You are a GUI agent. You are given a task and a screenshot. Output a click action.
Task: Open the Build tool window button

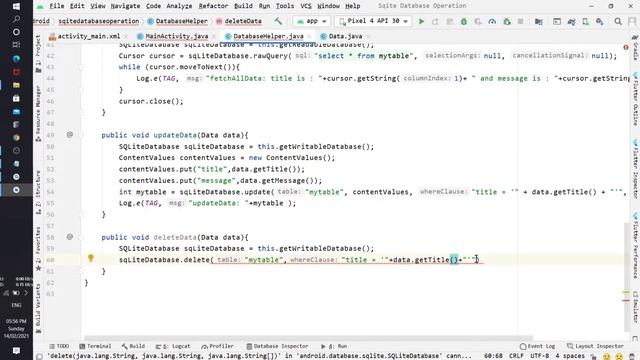(x=133, y=346)
